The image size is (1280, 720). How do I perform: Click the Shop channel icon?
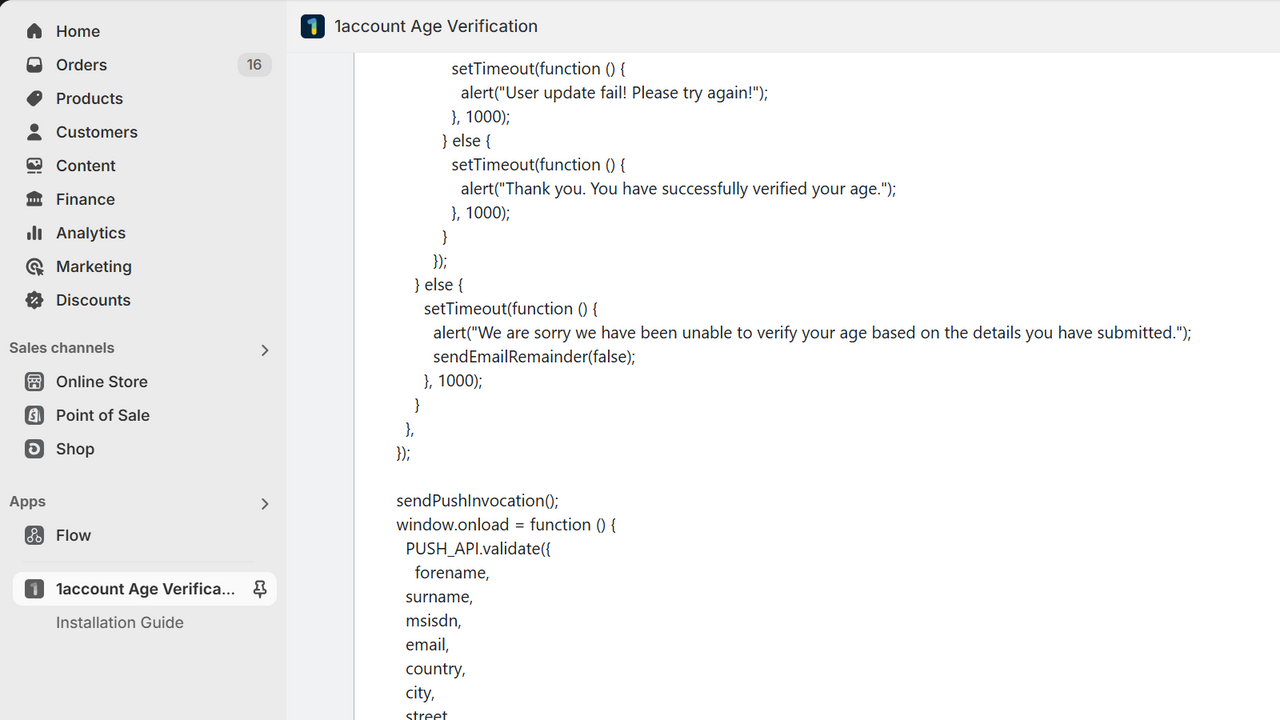coord(35,449)
